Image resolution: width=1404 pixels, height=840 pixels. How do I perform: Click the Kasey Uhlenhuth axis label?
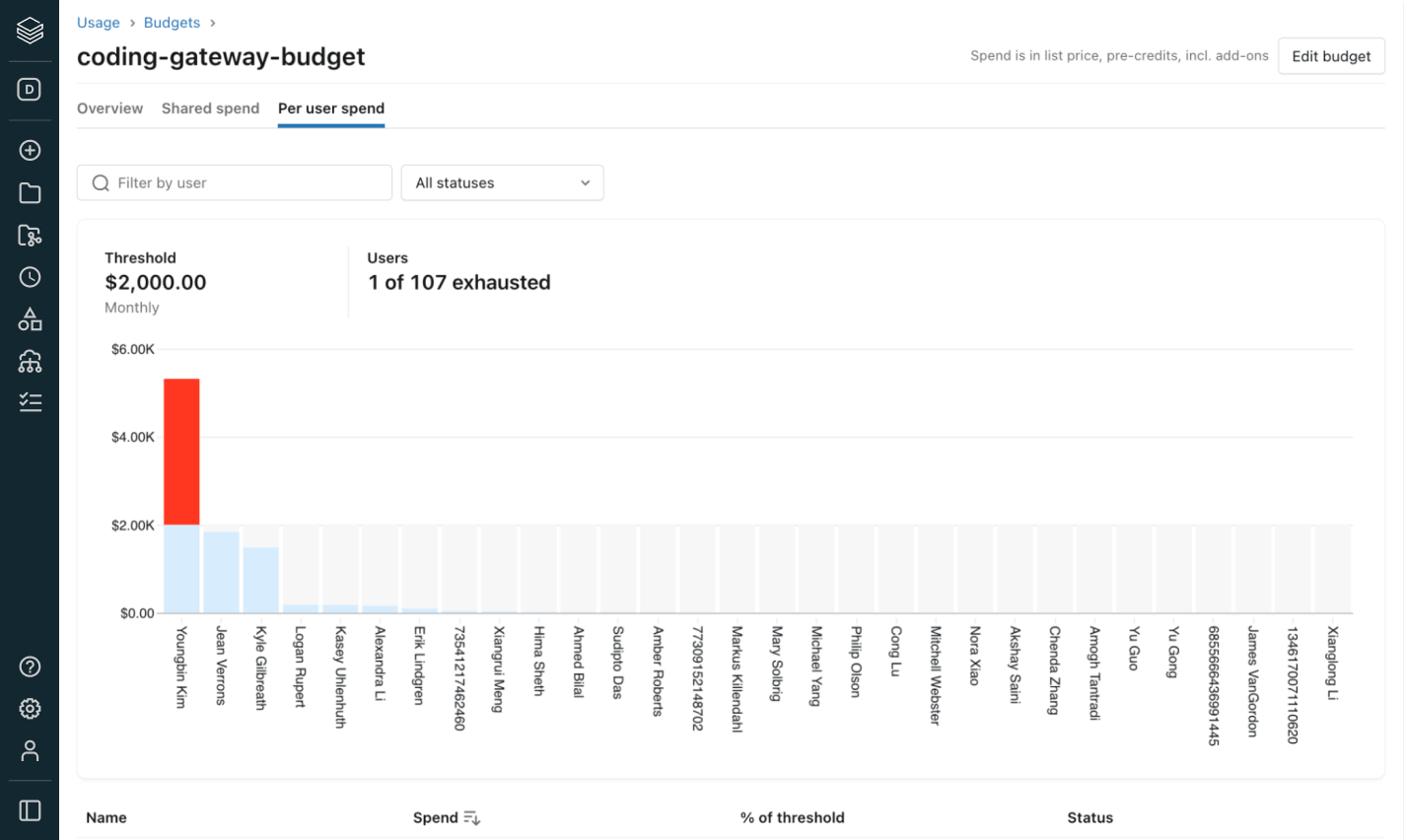coord(340,677)
